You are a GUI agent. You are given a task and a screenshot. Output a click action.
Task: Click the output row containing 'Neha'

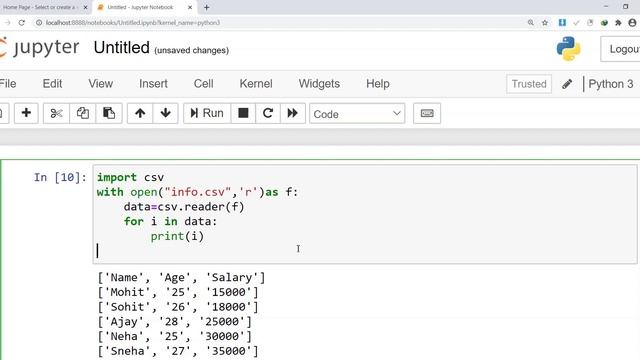pyautogui.click(x=175, y=336)
